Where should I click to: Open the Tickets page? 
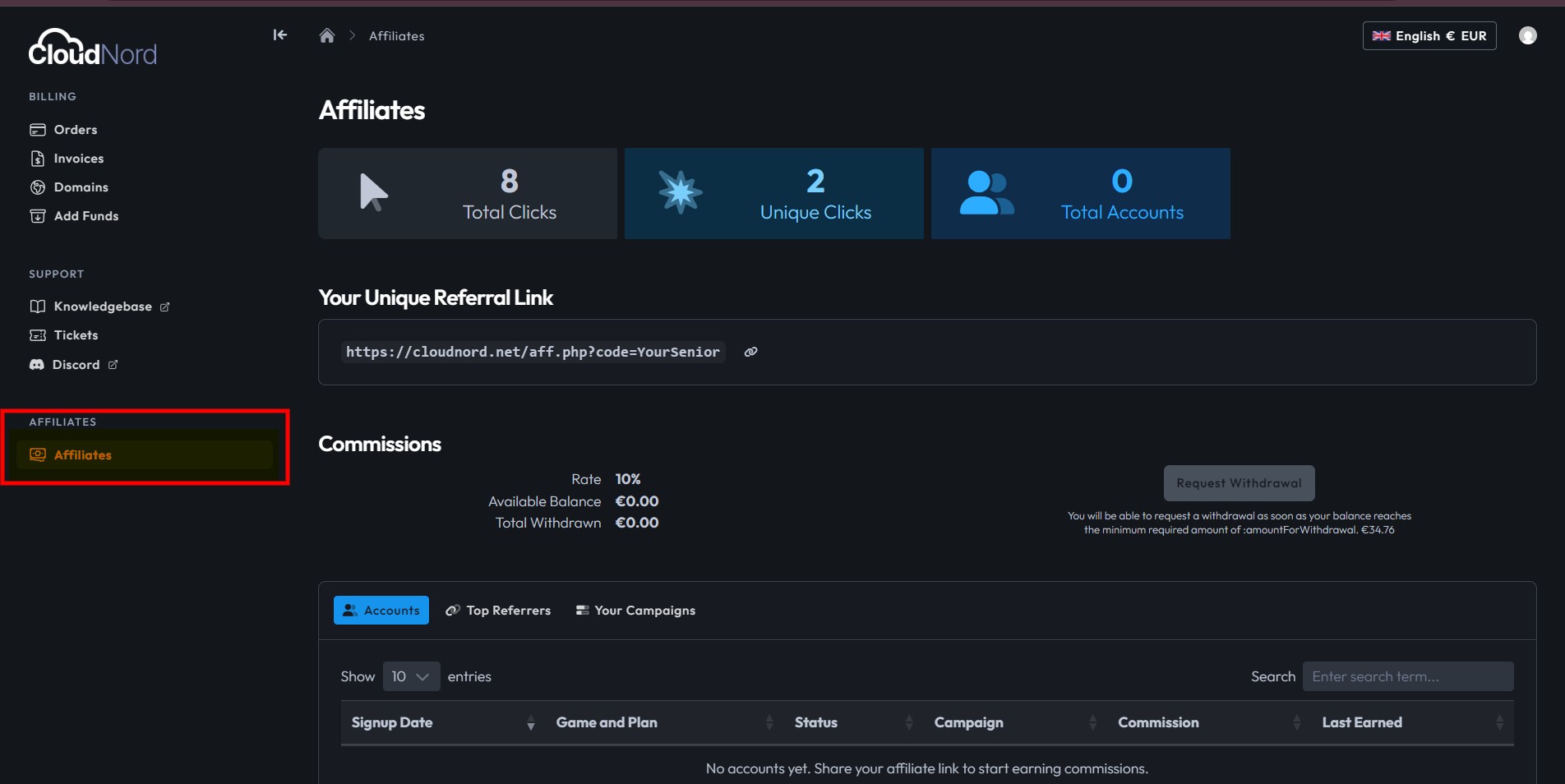pos(76,335)
